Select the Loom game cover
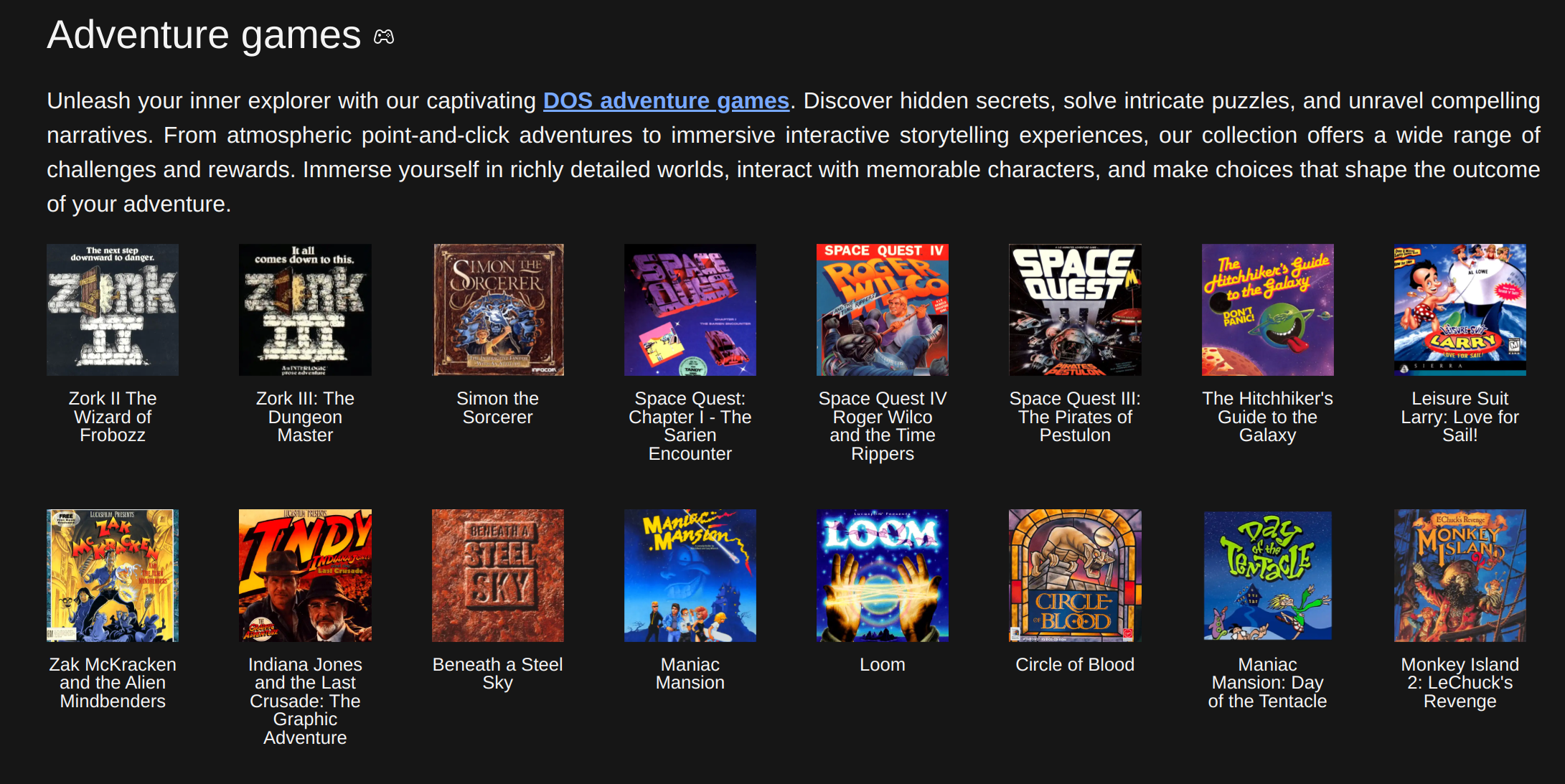Image resolution: width=1565 pixels, height=784 pixels. pos(882,575)
